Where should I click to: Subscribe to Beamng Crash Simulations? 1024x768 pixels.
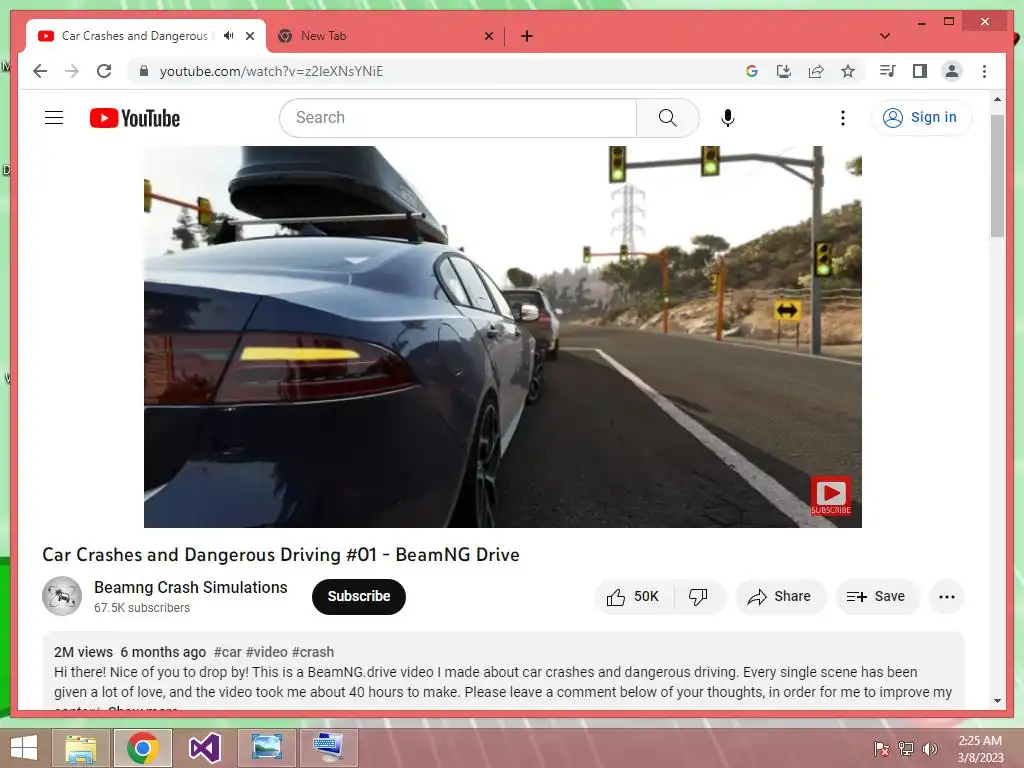click(x=359, y=596)
